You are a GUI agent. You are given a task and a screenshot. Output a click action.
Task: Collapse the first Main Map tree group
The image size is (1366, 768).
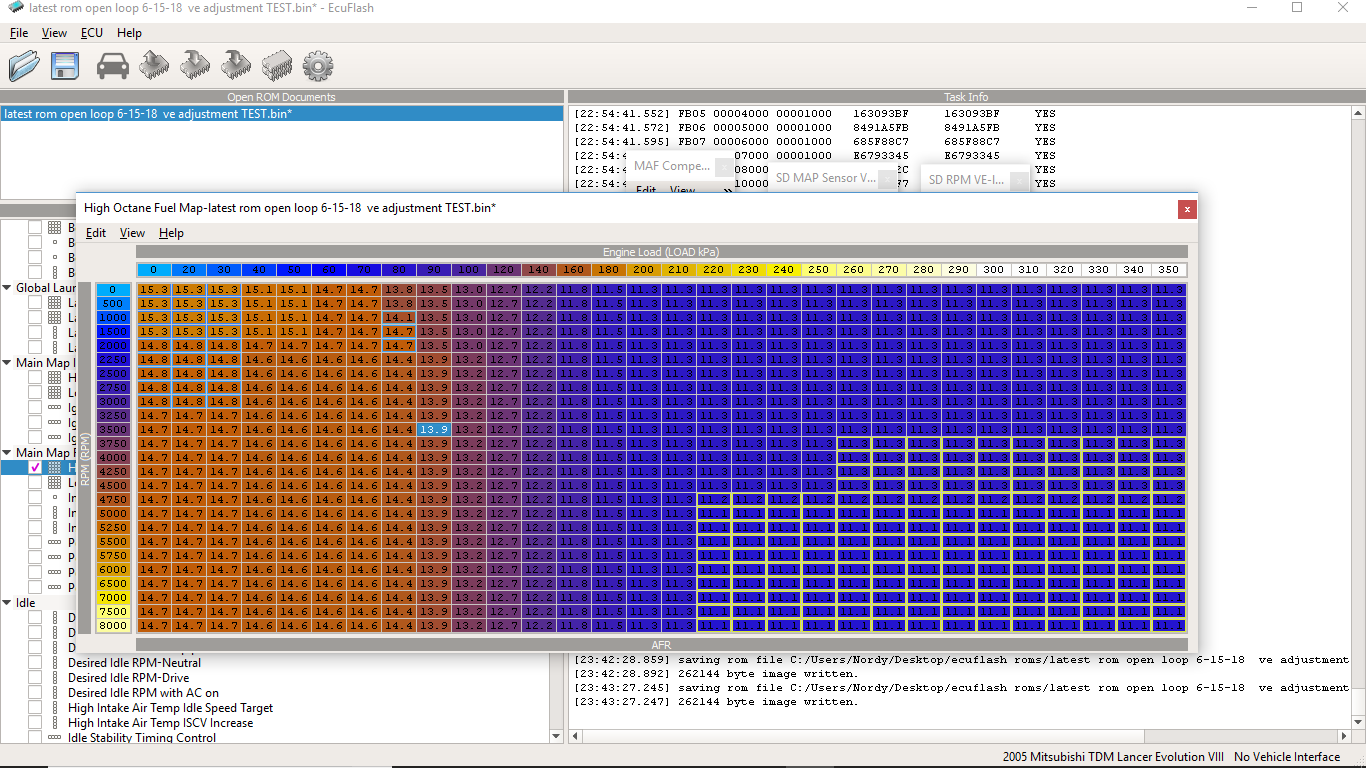(7, 363)
